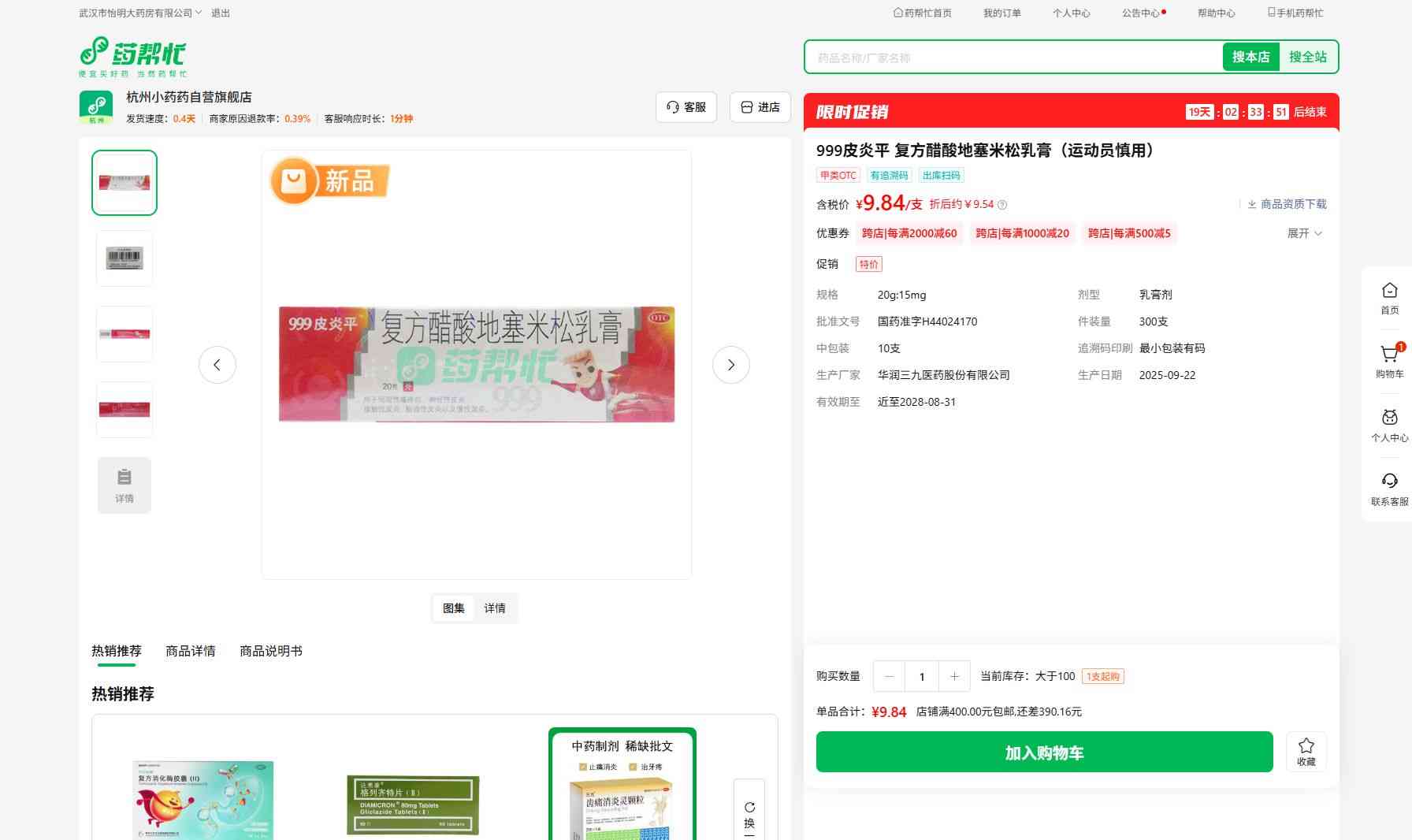1412x840 pixels.
Task: Open the 商品详情 tab
Action: [190, 651]
